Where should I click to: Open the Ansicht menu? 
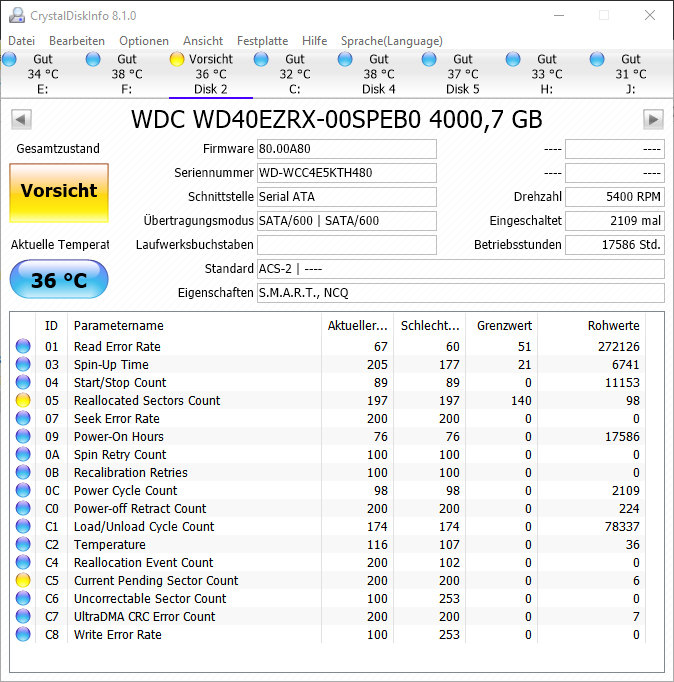[203, 41]
